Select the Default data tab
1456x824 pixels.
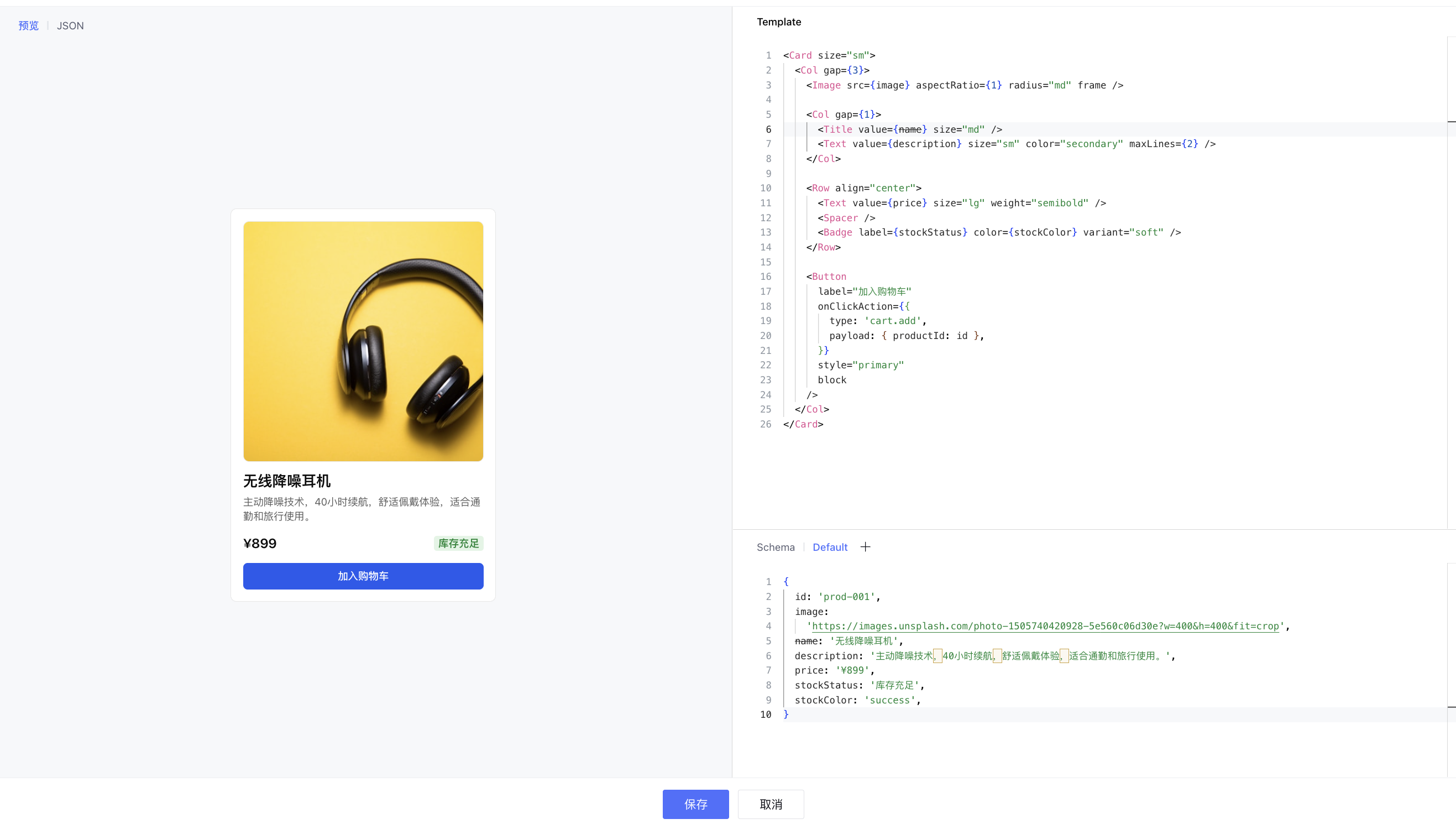click(829, 547)
